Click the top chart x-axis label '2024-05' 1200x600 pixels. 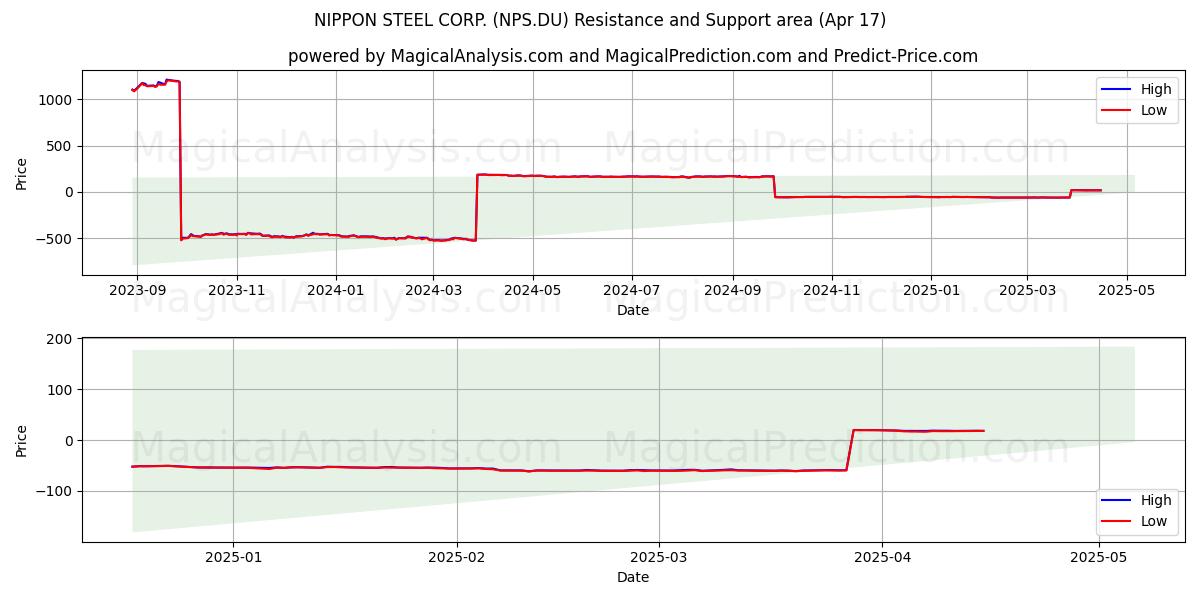(533, 291)
